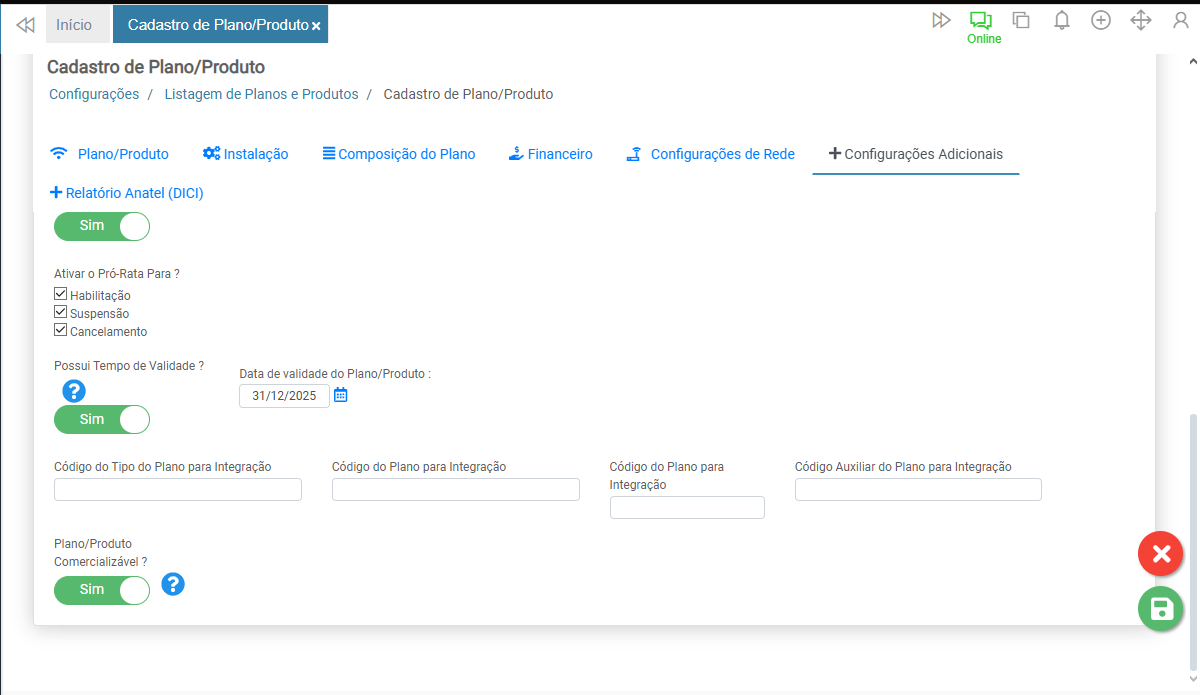Open the calendar date picker icon
1200x695 pixels.
(x=340, y=395)
